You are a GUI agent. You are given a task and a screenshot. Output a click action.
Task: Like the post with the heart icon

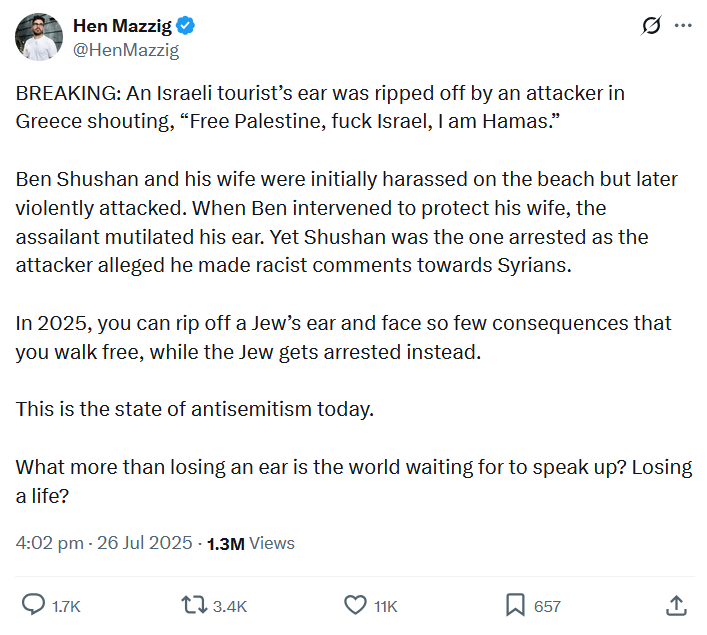[x=355, y=605]
